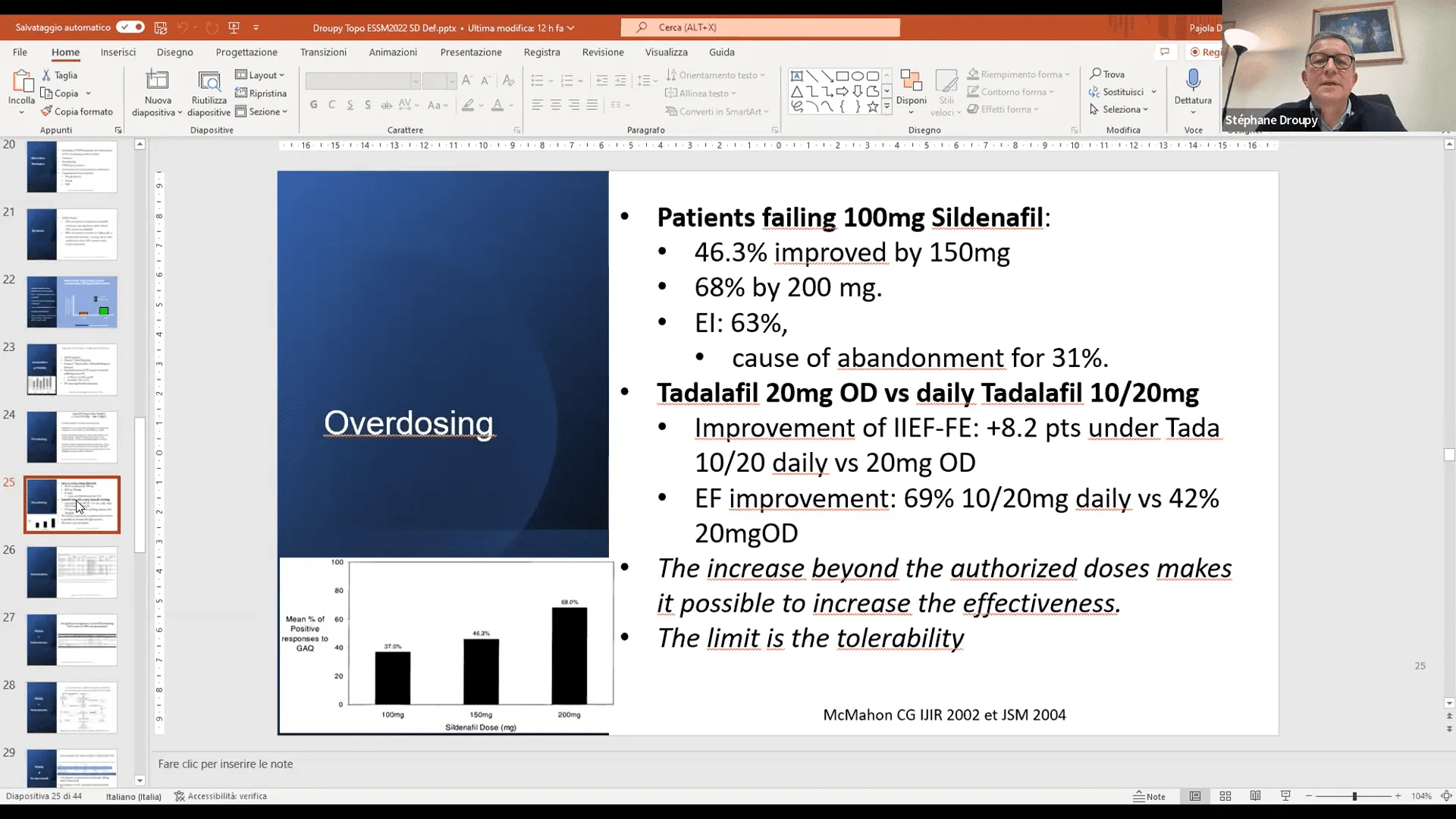Expand file name title dropdown arrow
1456x819 pixels.
[x=570, y=28]
